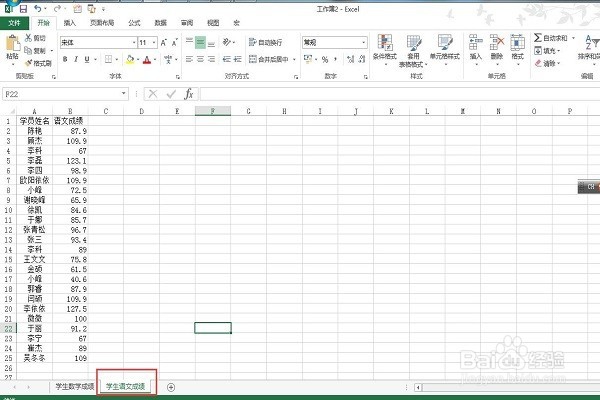
Task: Click the Redo arrow icon
Action: pos(57,8)
